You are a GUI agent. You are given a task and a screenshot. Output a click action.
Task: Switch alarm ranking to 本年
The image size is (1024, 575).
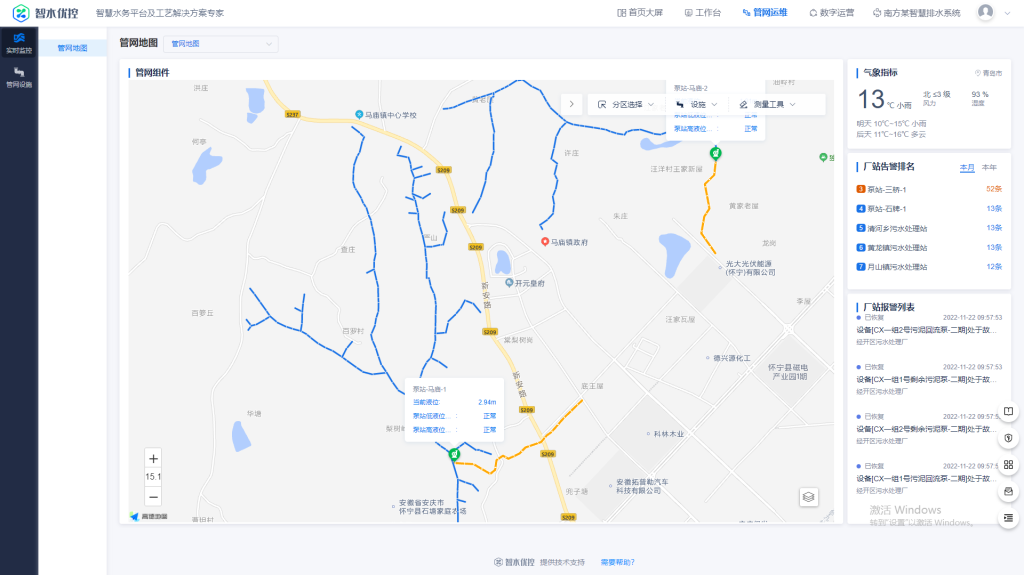pyautogui.click(x=989, y=167)
